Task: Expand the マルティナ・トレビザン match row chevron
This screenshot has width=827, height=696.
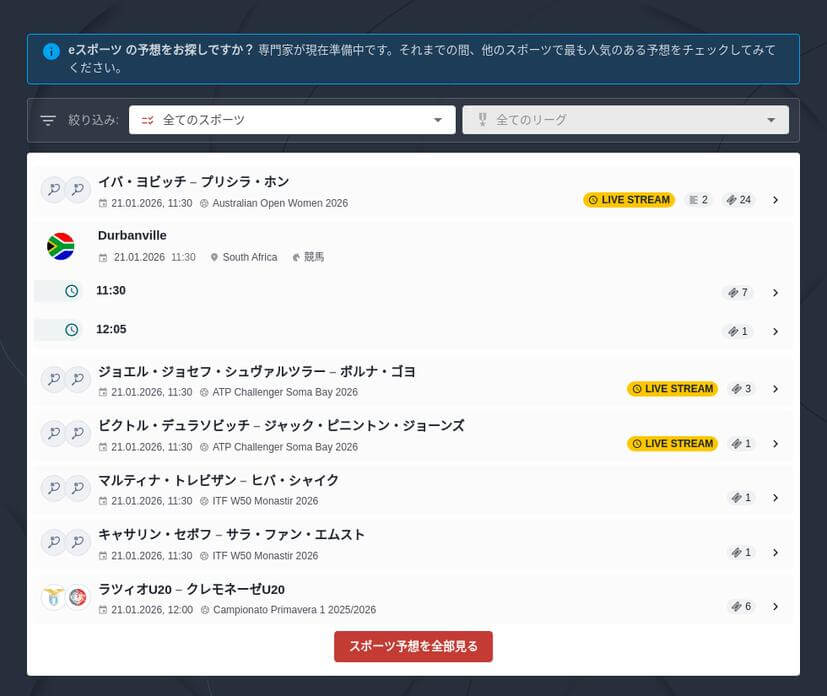Action: [776, 497]
